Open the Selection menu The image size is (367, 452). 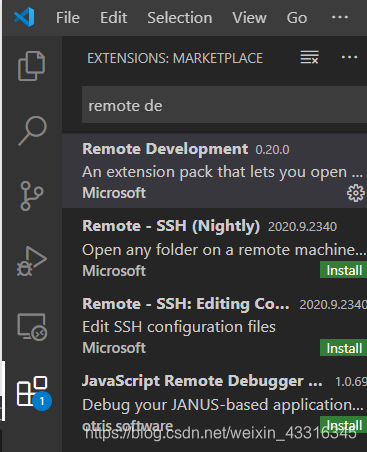(180, 17)
